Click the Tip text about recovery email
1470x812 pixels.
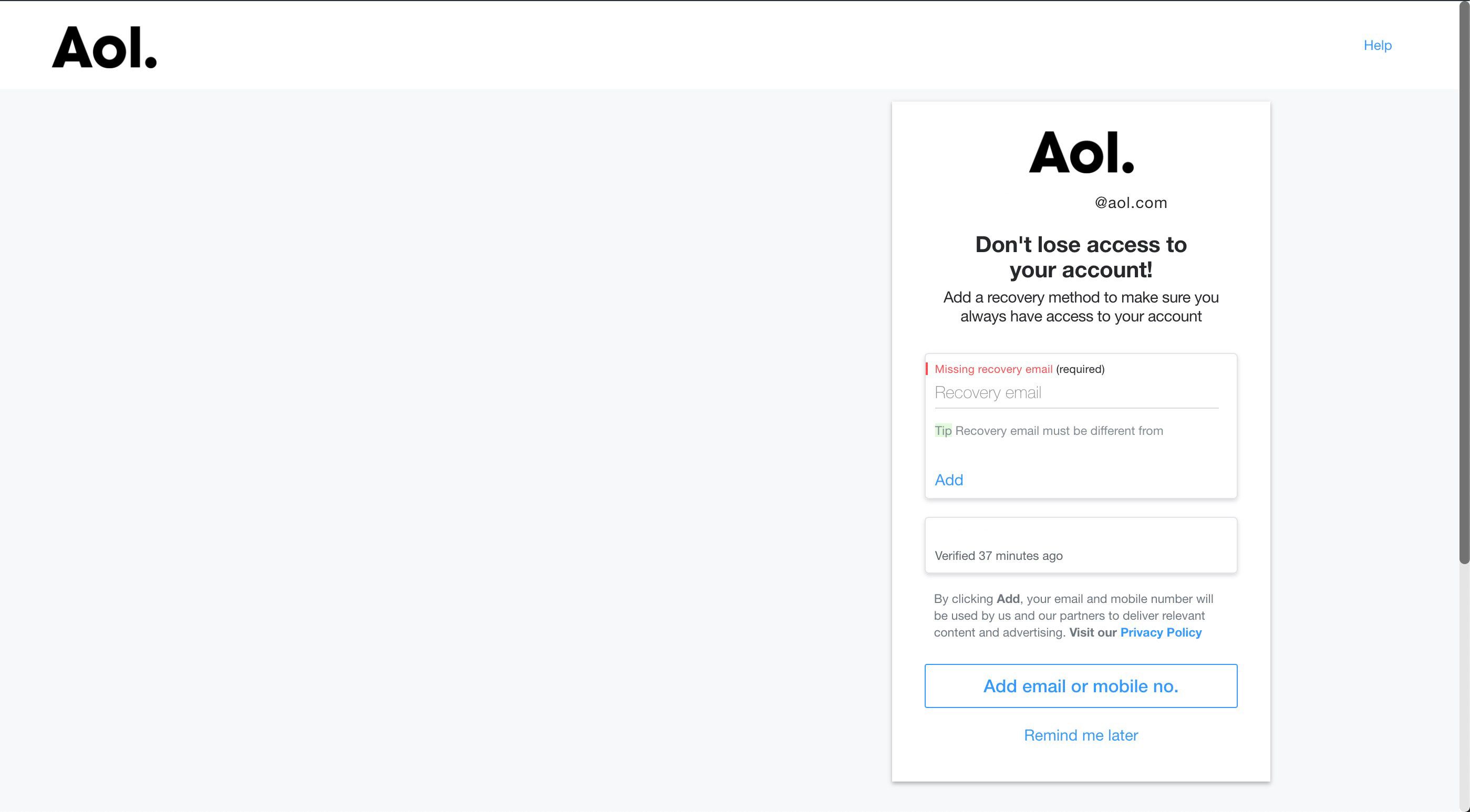(x=1048, y=431)
